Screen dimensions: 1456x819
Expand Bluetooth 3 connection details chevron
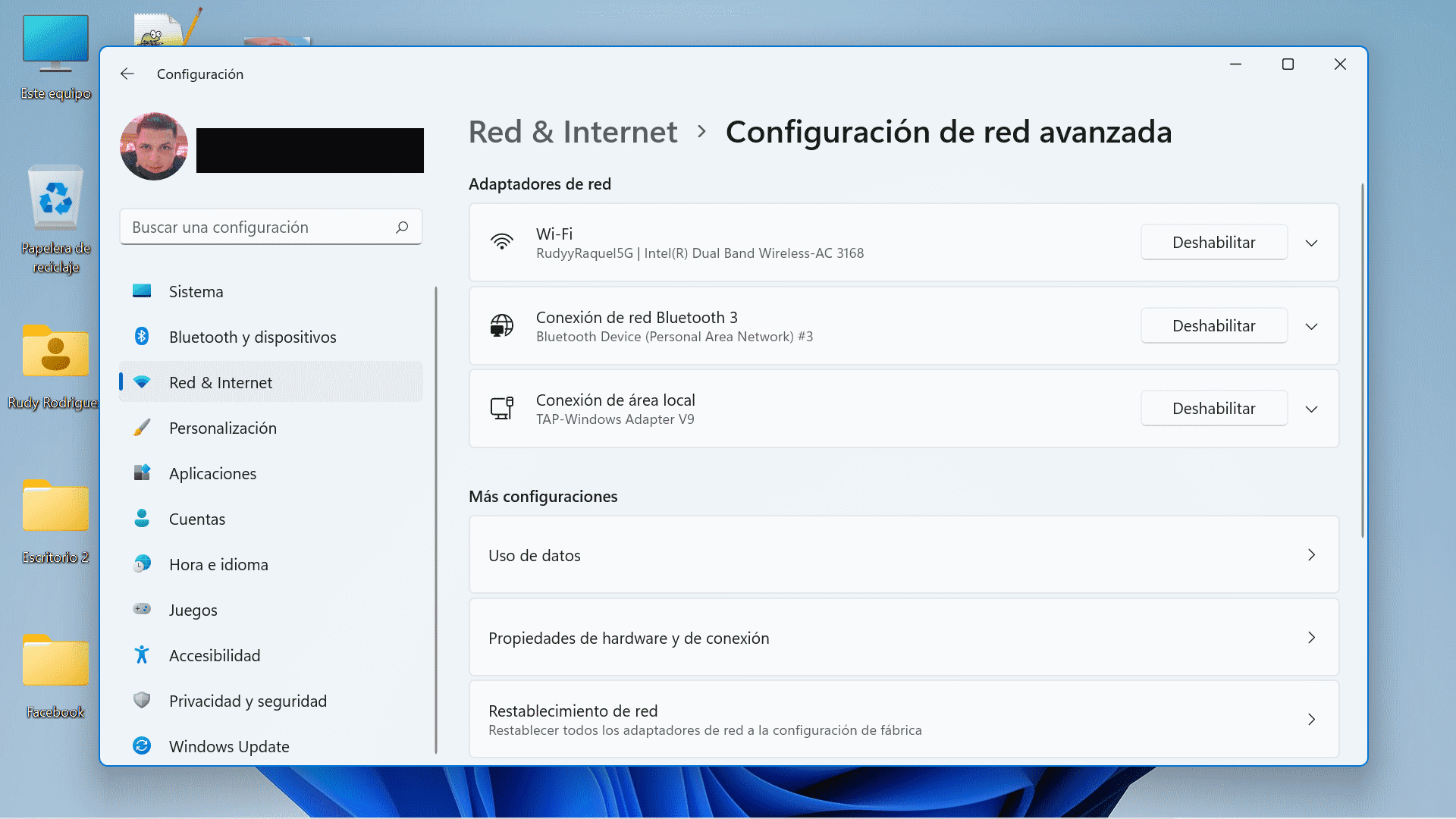(1311, 326)
